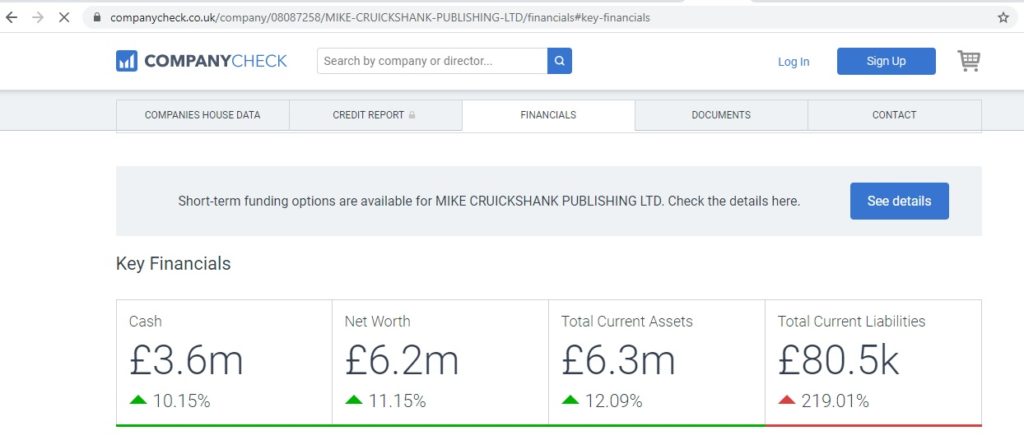The image size is (1024, 440).
Task: Click the Cash value £3.6m
Action: click(186, 360)
